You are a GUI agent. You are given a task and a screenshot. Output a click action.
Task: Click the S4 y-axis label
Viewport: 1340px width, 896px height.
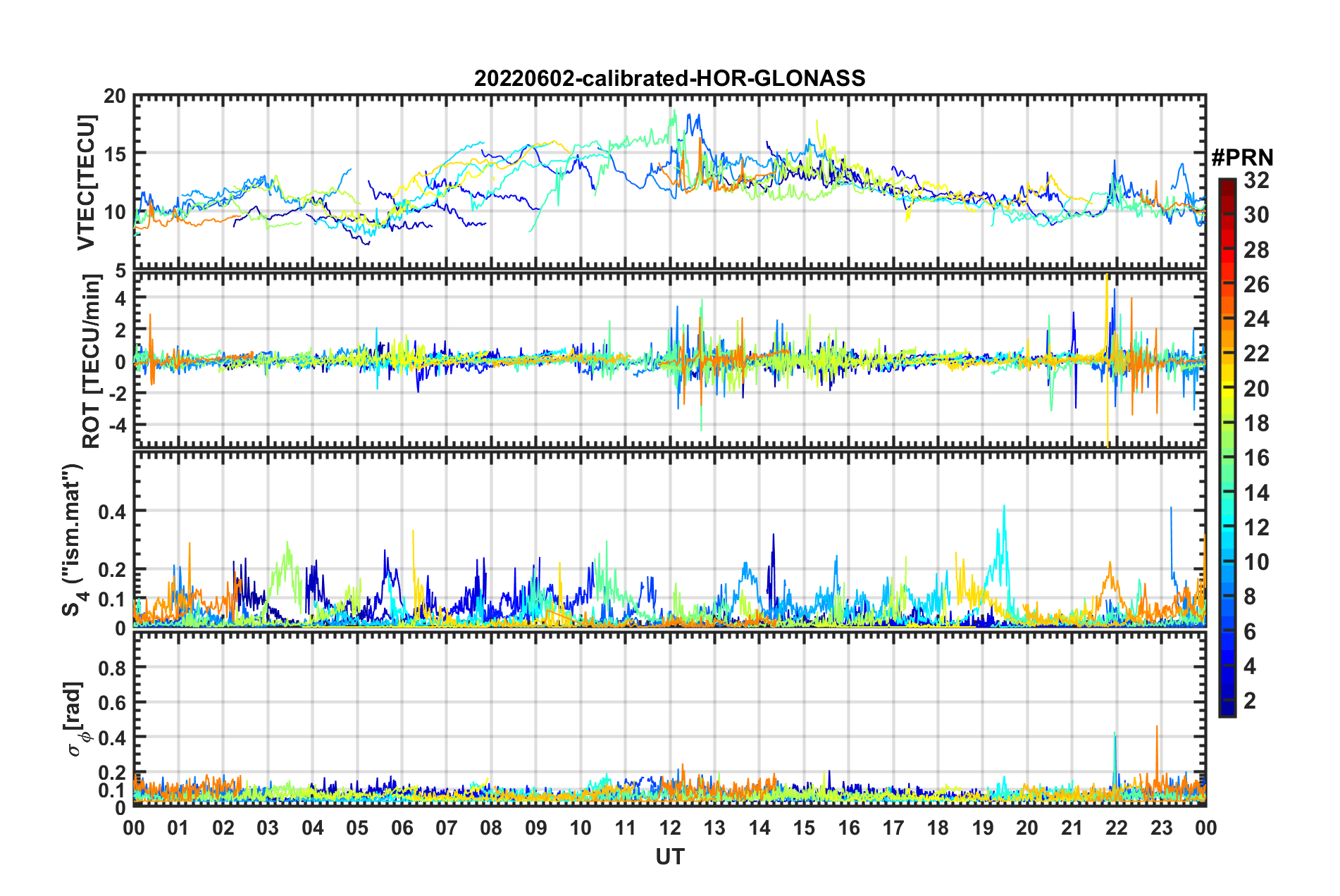(x=73, y=540)
